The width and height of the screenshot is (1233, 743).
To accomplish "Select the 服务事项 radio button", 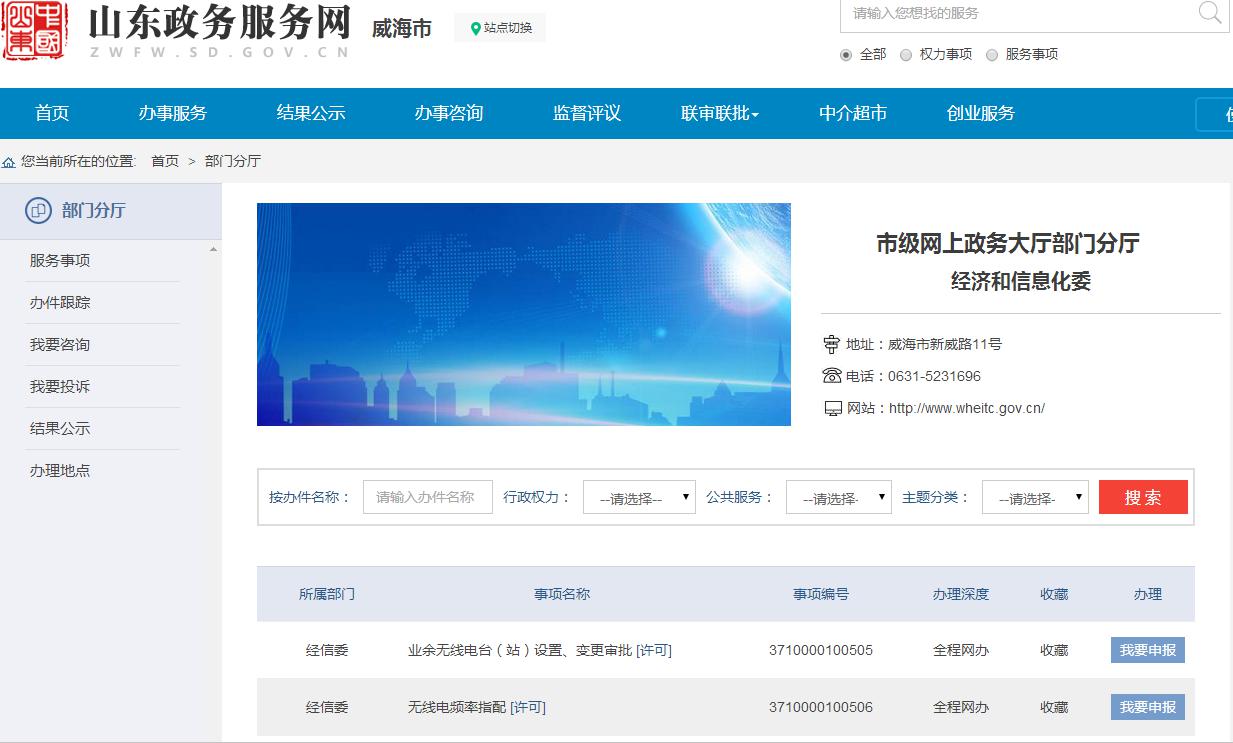I will pos(992,55).
